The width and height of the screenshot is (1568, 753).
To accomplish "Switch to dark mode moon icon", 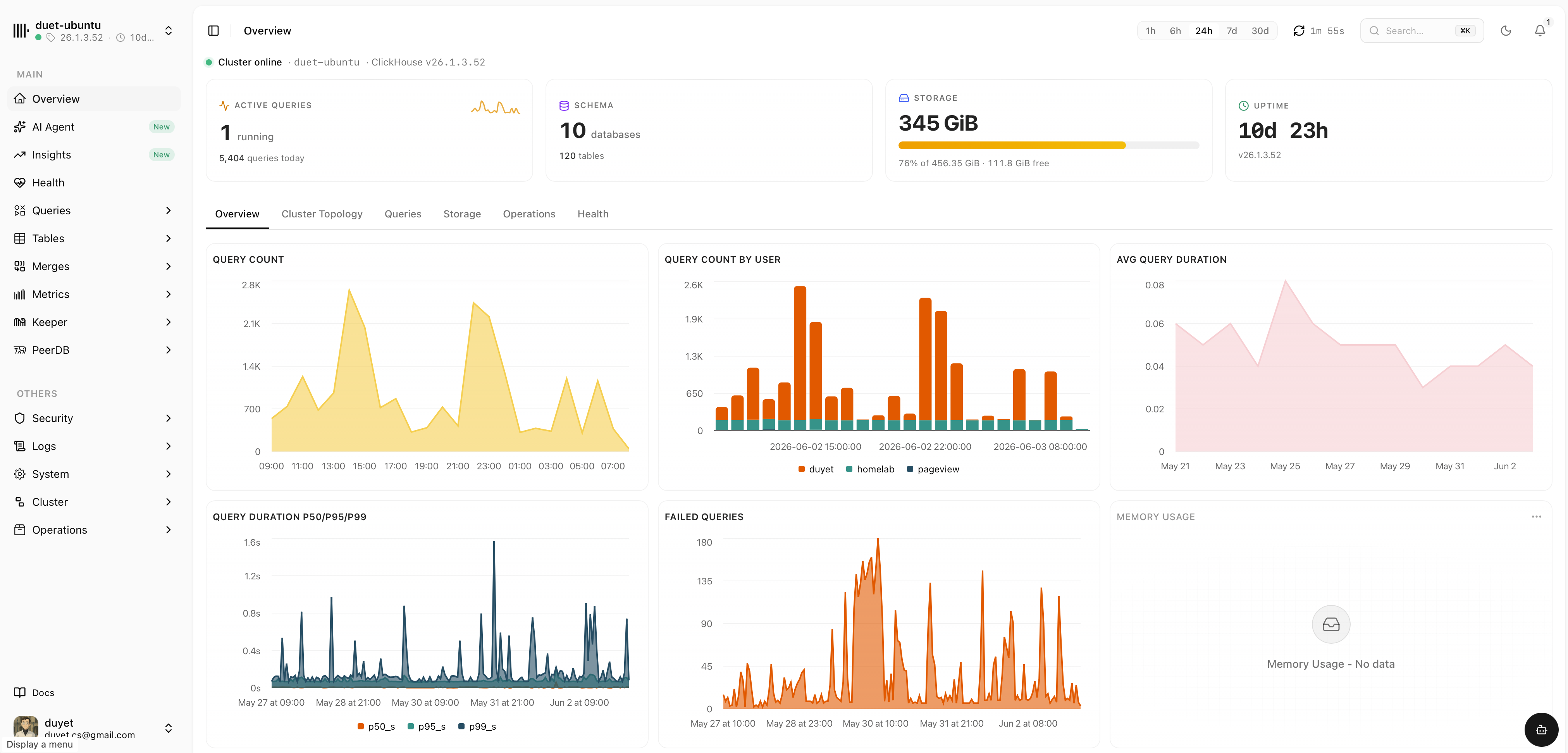I will (x=1506, y=31).
